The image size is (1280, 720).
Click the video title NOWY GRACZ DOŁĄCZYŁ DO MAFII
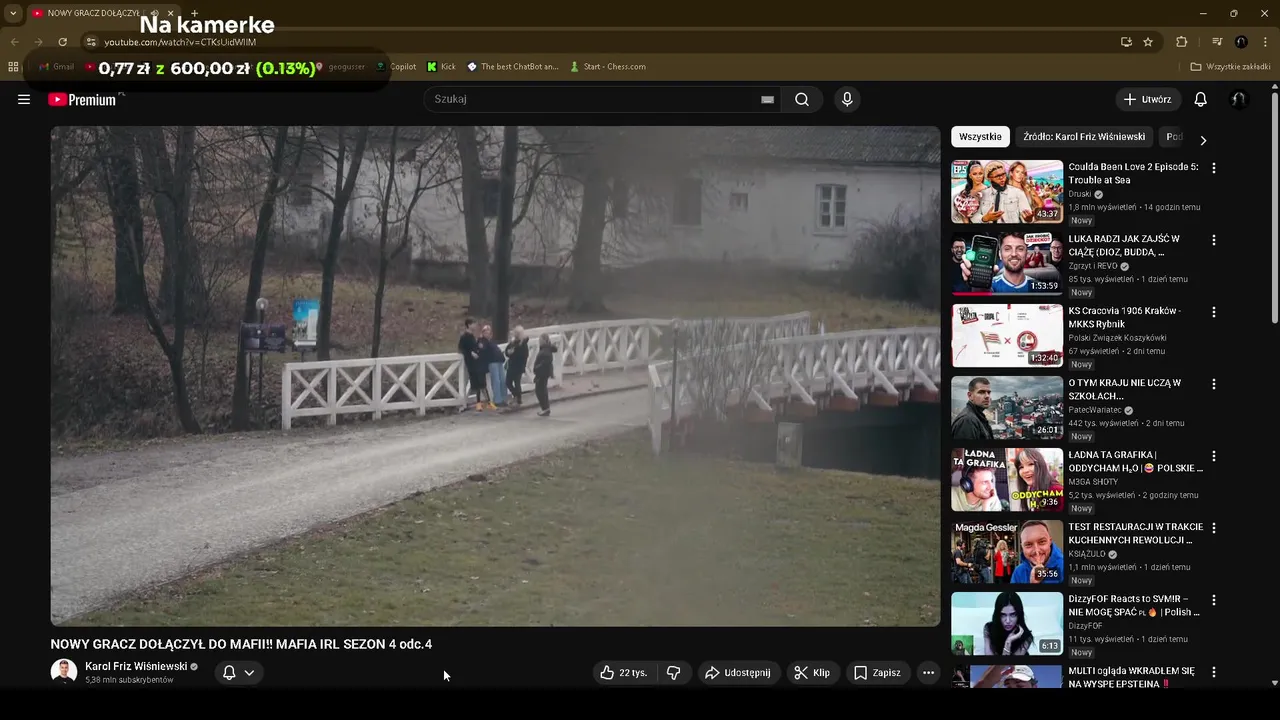tap(241, 644)
